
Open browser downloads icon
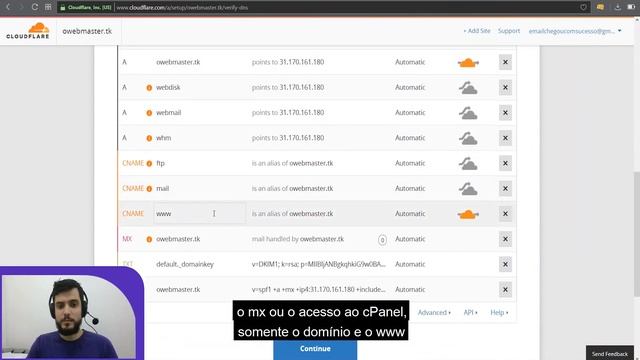click(x=618, y=7)
